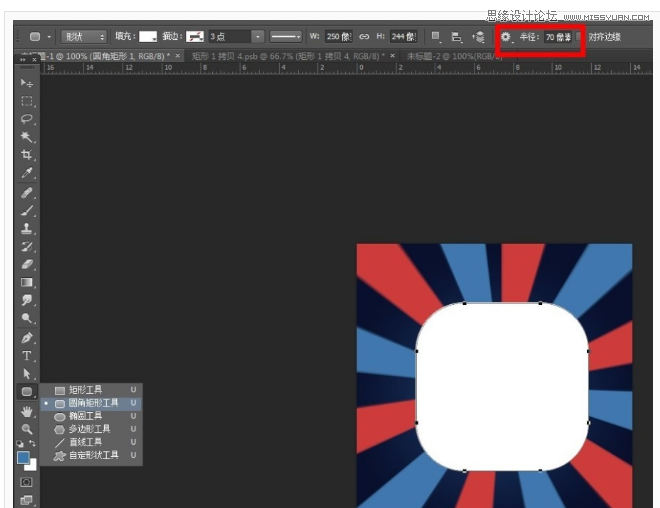The height and width of the screenshot is (508, 660).
Task: Switch to the 圆角矩形 1 document tab
Action: click(x=103, y=56)
